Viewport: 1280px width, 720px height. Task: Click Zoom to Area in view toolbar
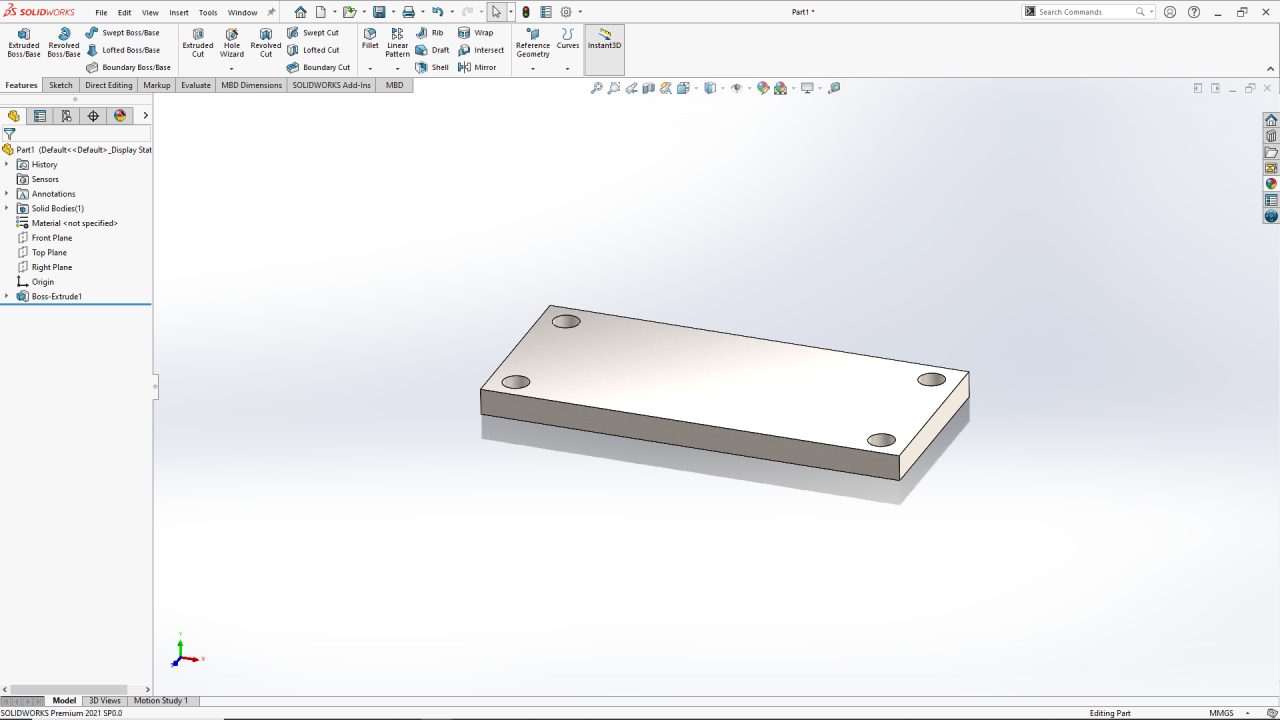pyautogui.click(x=614, y=88)
